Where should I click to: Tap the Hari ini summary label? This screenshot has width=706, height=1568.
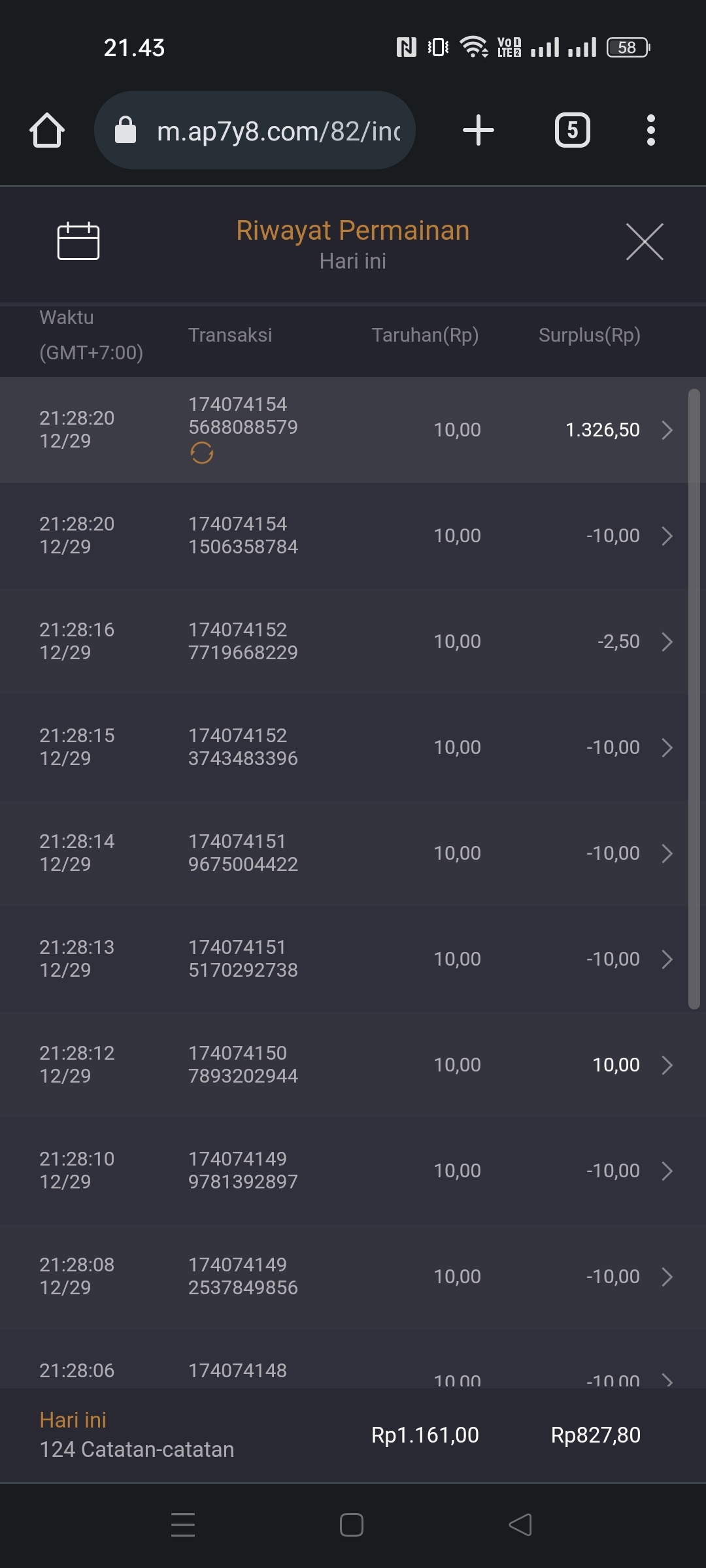tap(73, 1420)
